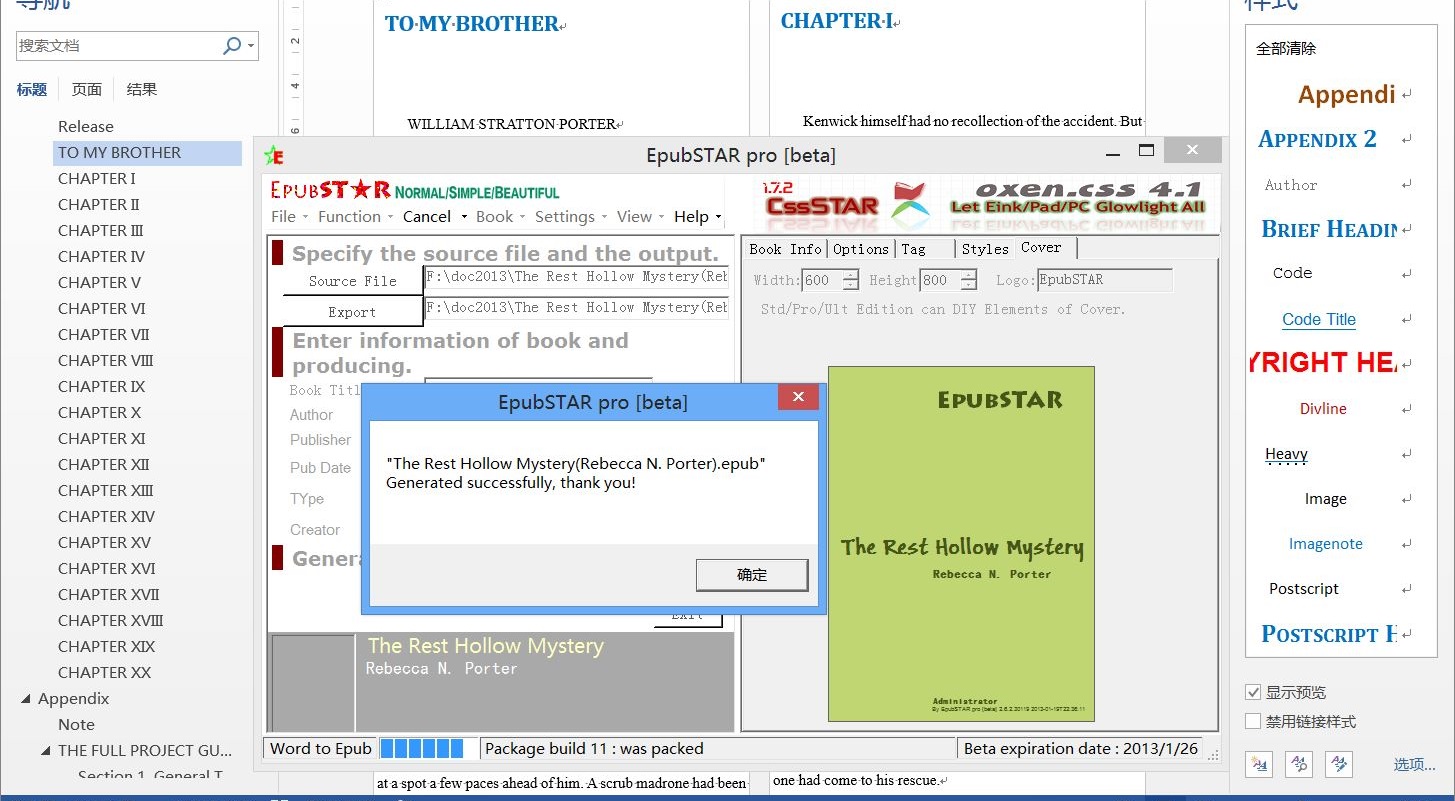Switch to the Book Info tab
The height and width of the screenshot is (801, 1455).
pyautogui.click(x=785, y=249)
